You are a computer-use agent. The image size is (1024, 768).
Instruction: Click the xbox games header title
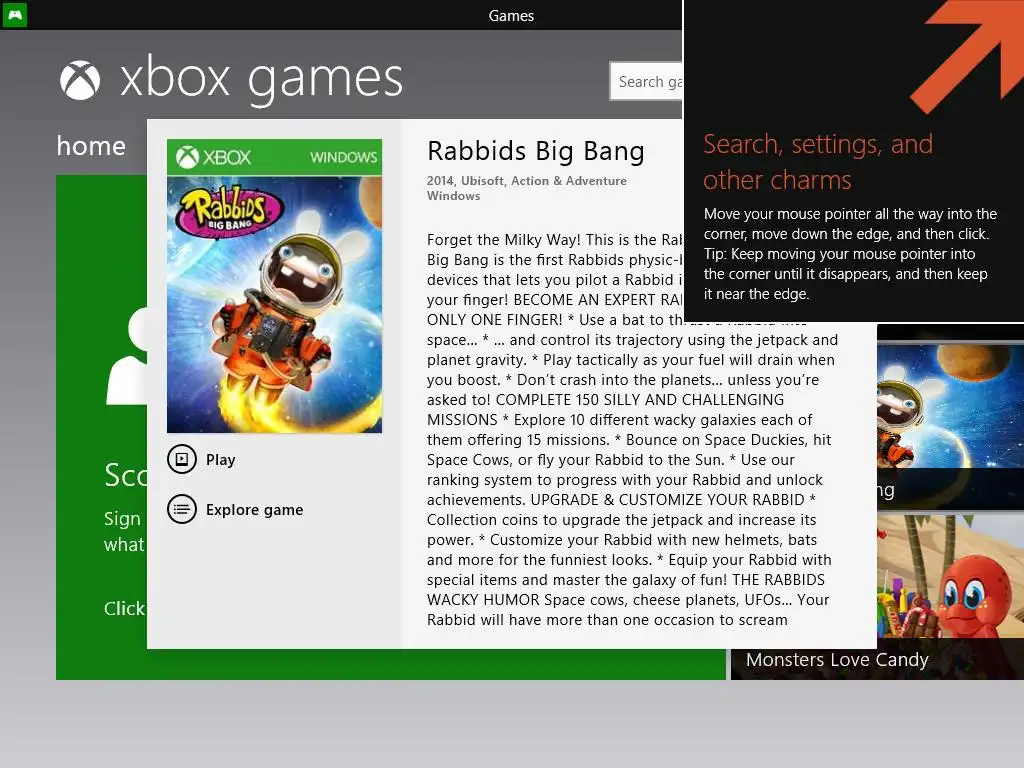tap(261, 79)
